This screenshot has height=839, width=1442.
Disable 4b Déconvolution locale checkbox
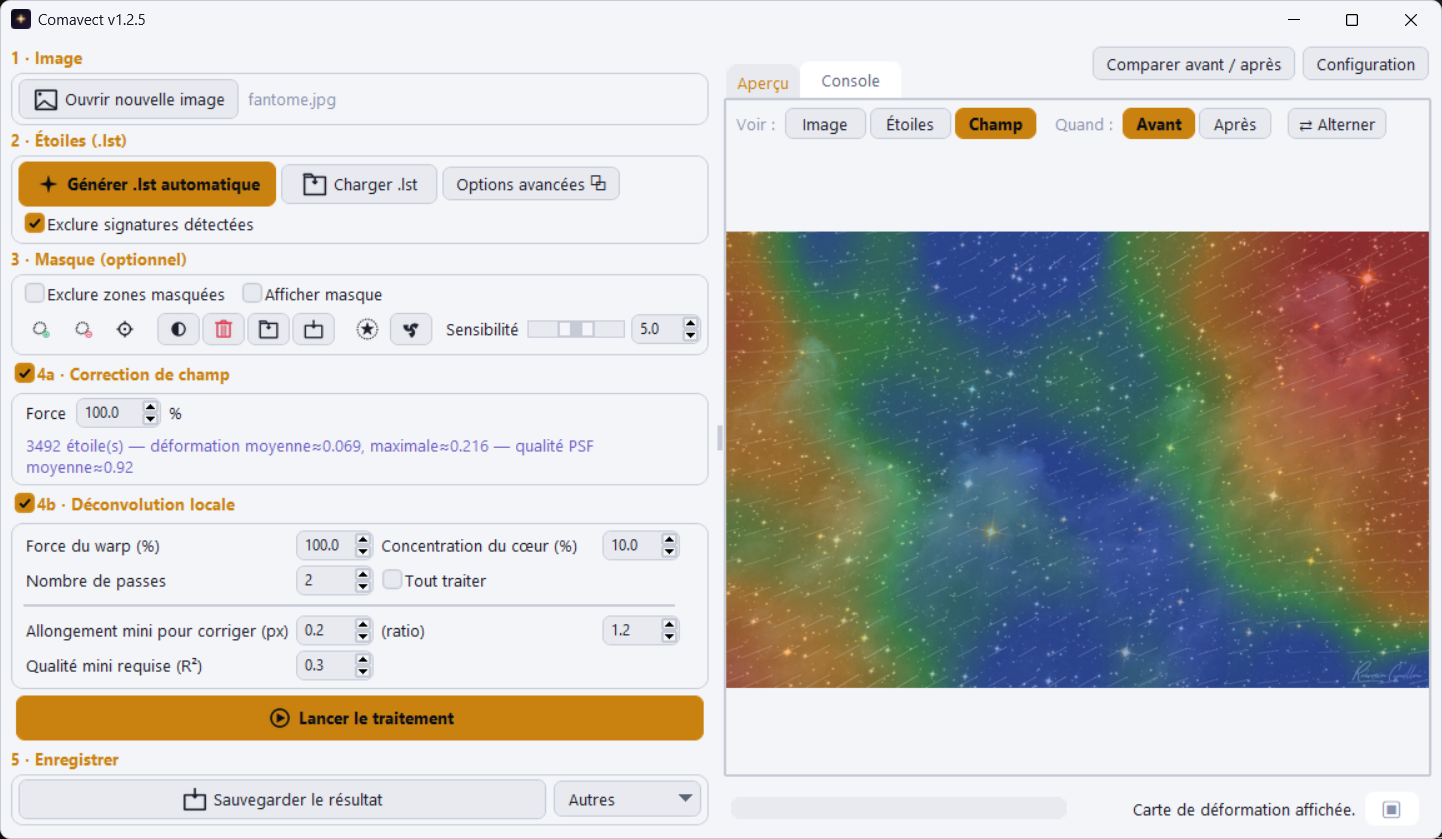25,504
